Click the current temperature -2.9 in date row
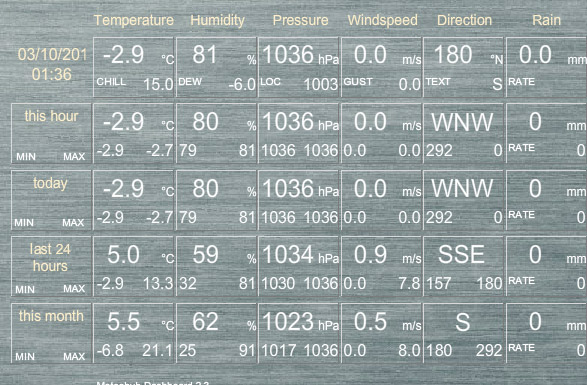 pyautogui.click(x=123, y=55)
